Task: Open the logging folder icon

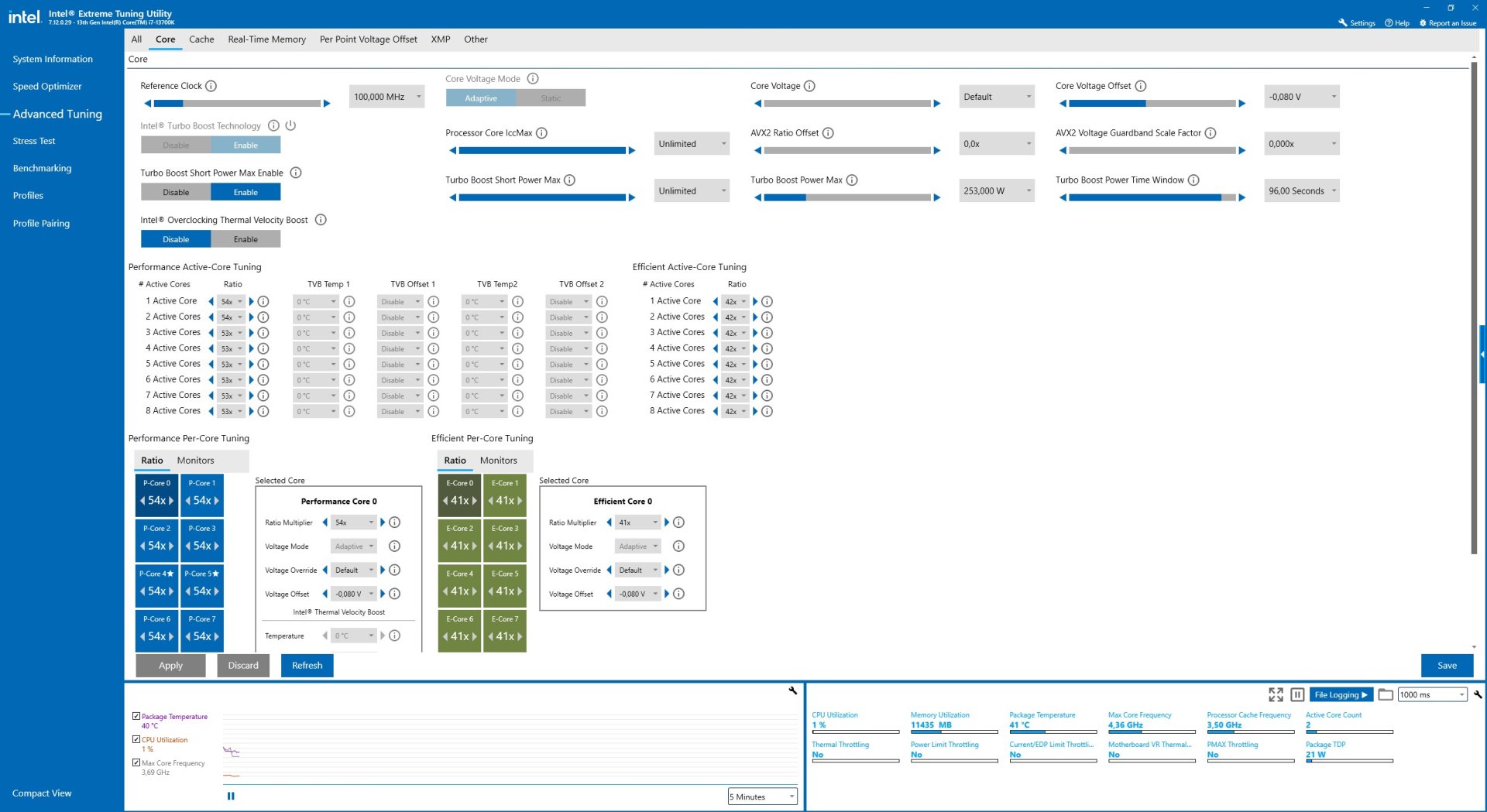Action: click(1386, 694)
